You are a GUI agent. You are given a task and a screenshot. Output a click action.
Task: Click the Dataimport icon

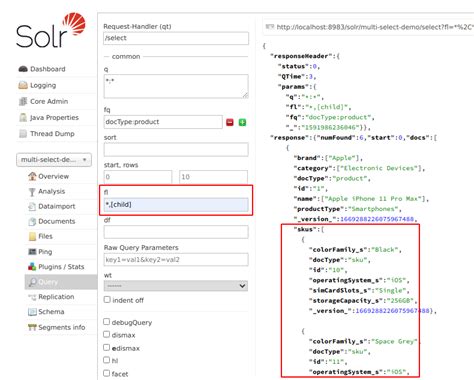32,207
